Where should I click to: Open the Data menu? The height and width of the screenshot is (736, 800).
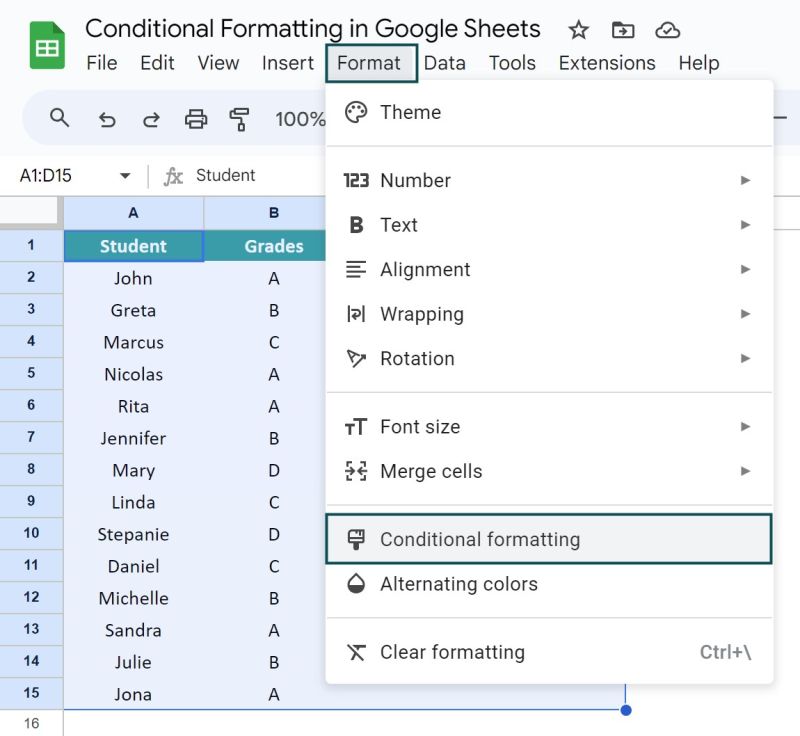444,62
